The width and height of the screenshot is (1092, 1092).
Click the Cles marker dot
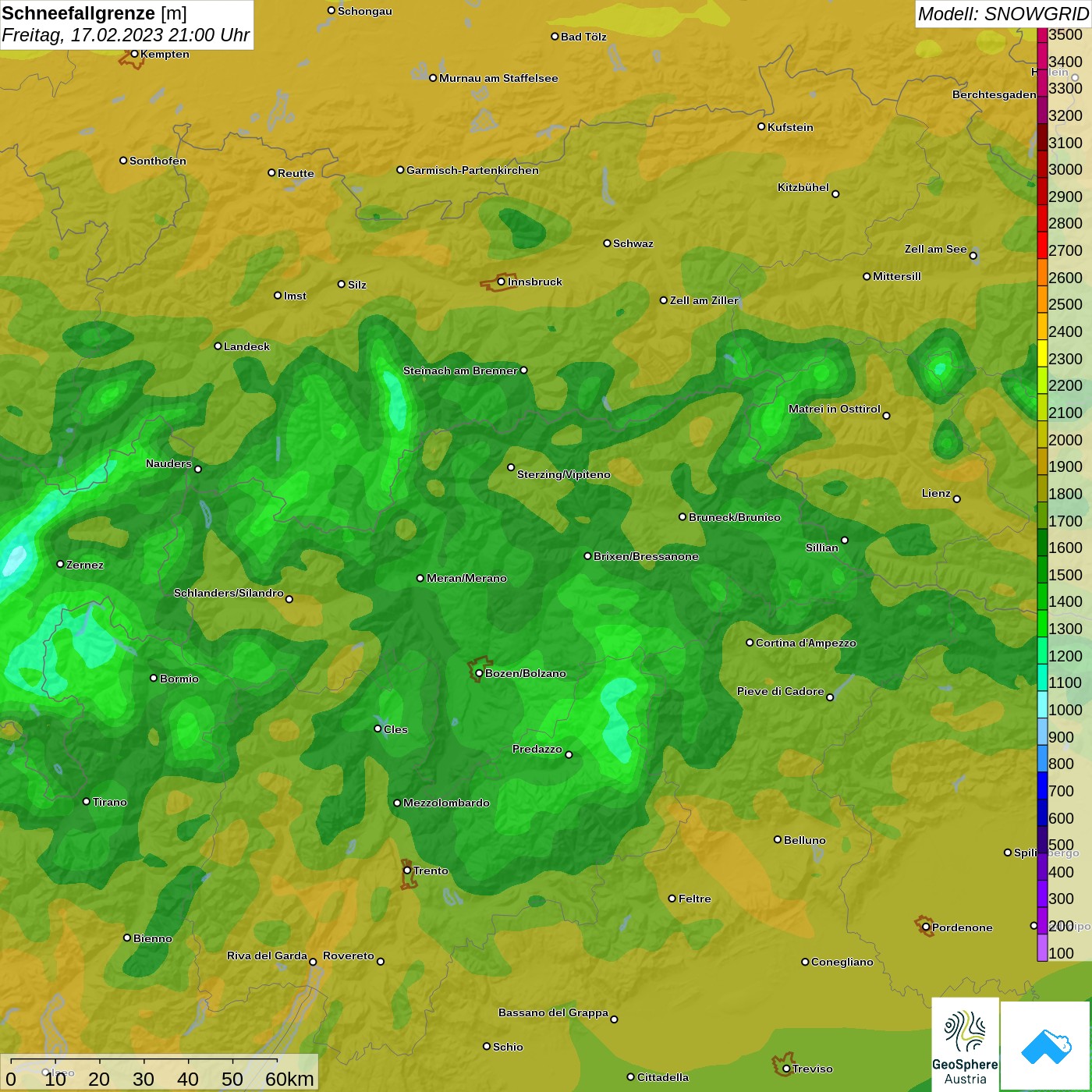(378, 729)
